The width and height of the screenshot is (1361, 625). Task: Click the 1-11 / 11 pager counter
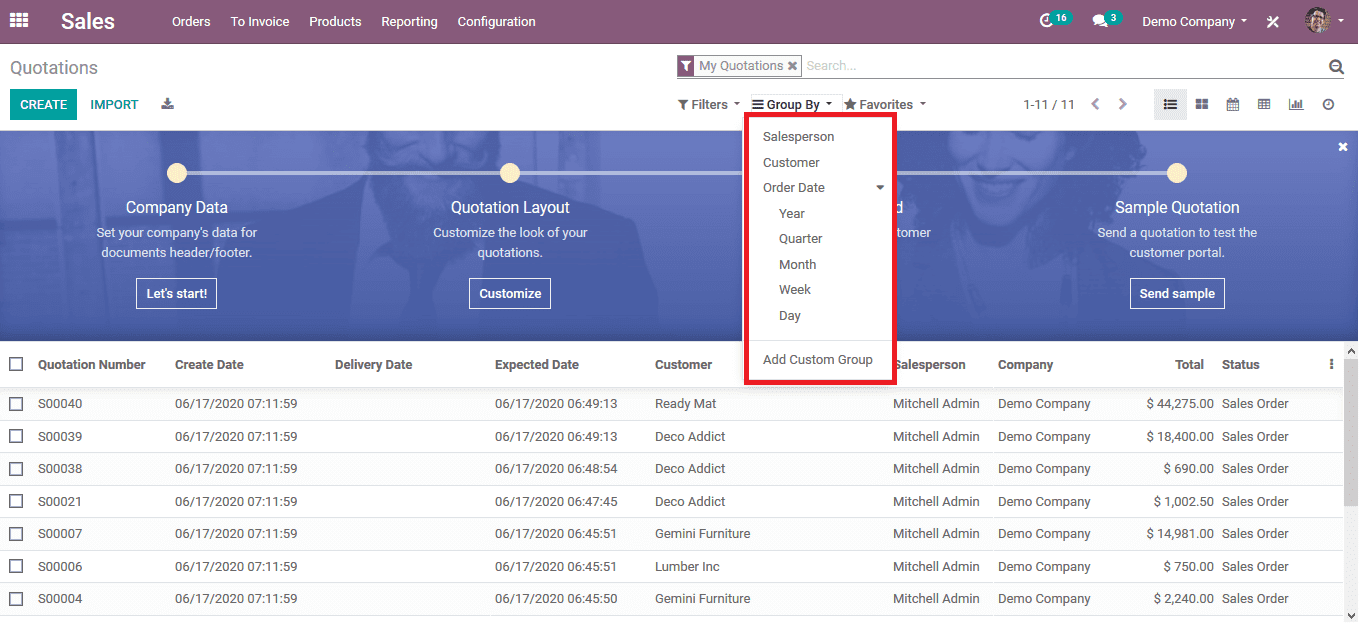[x=1048, y=104]
